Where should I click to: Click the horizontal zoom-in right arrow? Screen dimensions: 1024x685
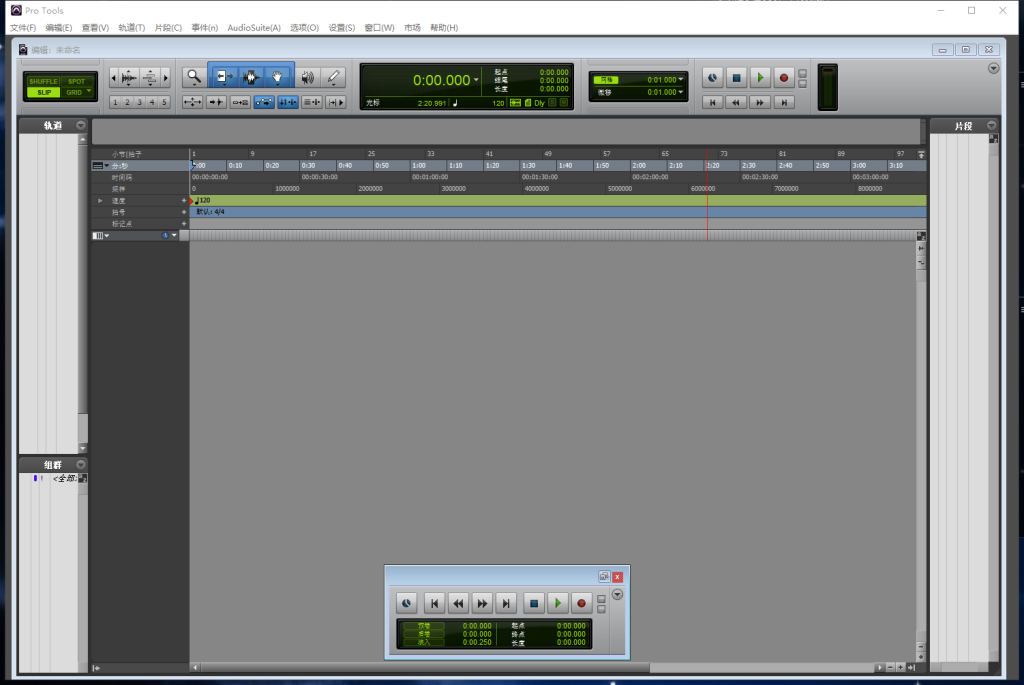(x=166, y=78)
